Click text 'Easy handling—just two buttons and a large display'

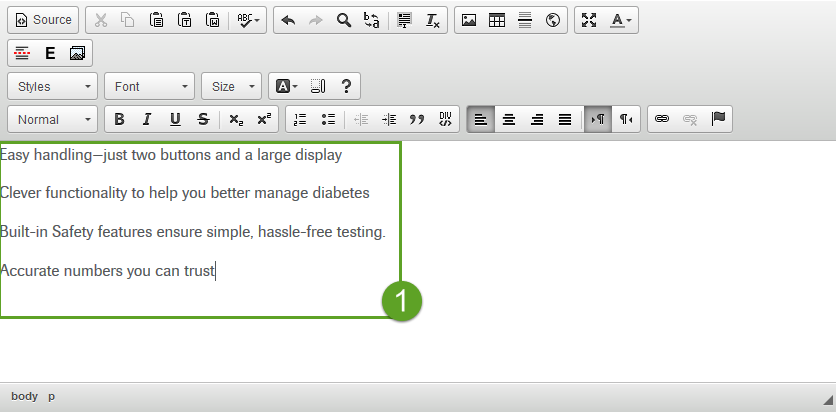tap(171, 155)
